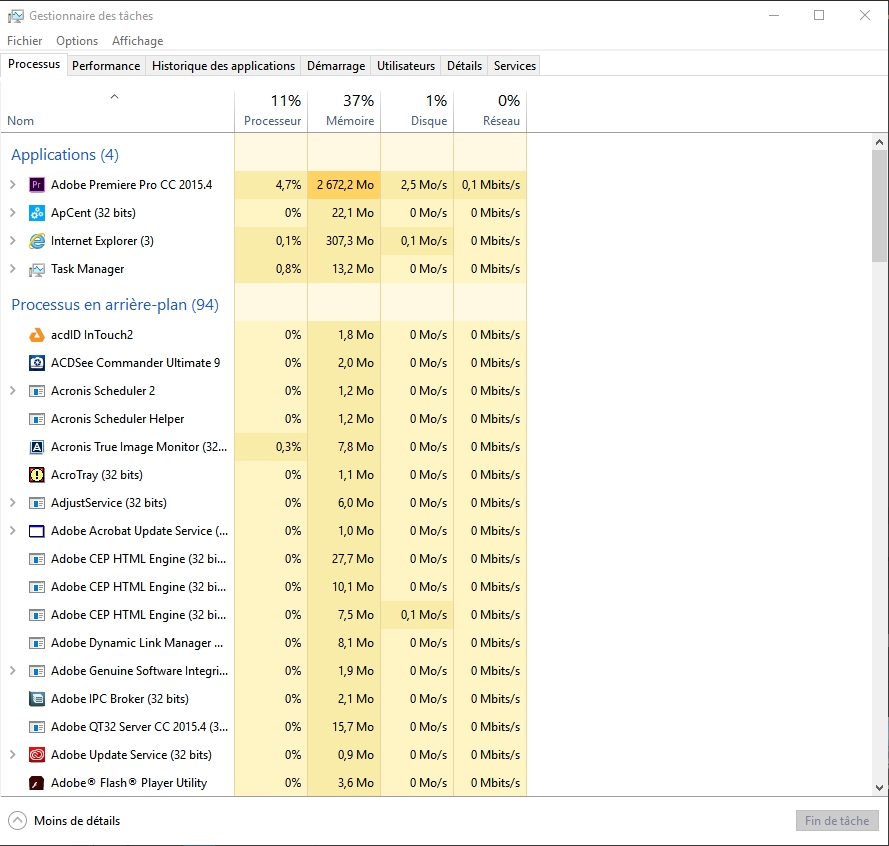Click the Adobe Premiere Pro icon
The height and width of the screenshot is (846, 889).
[37, 185]
